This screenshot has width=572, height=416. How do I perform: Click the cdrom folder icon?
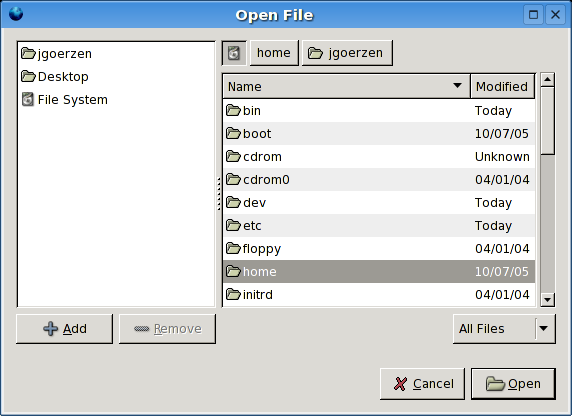click(233, 156)
